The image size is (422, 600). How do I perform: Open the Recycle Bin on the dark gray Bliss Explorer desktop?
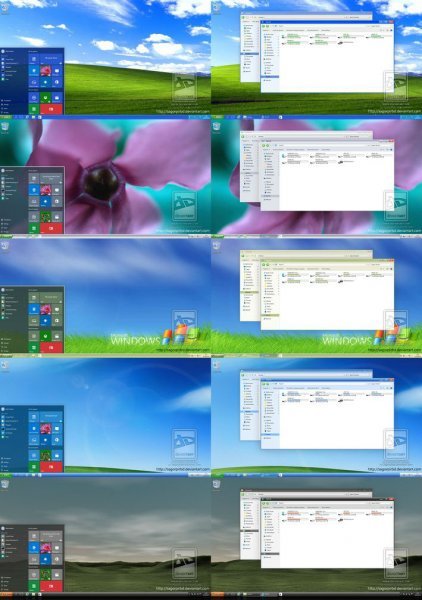[216, 486]
